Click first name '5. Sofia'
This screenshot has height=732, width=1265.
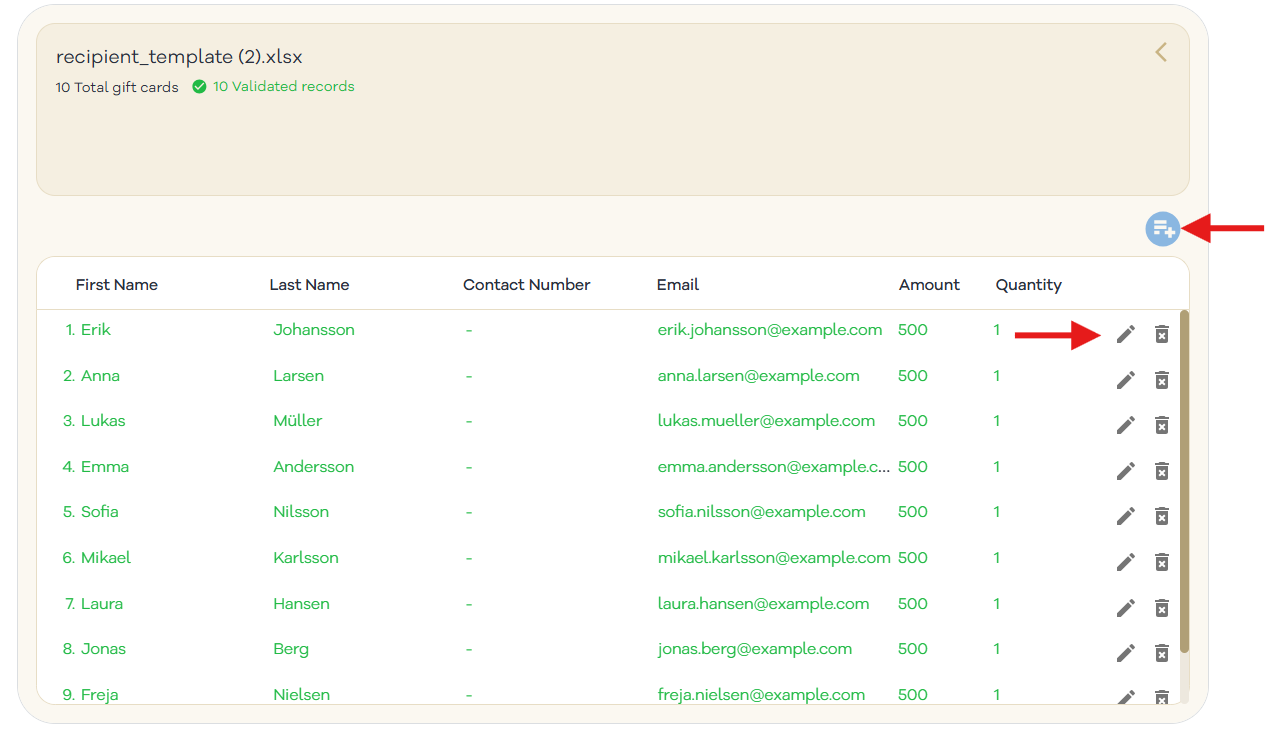(90, 512)
